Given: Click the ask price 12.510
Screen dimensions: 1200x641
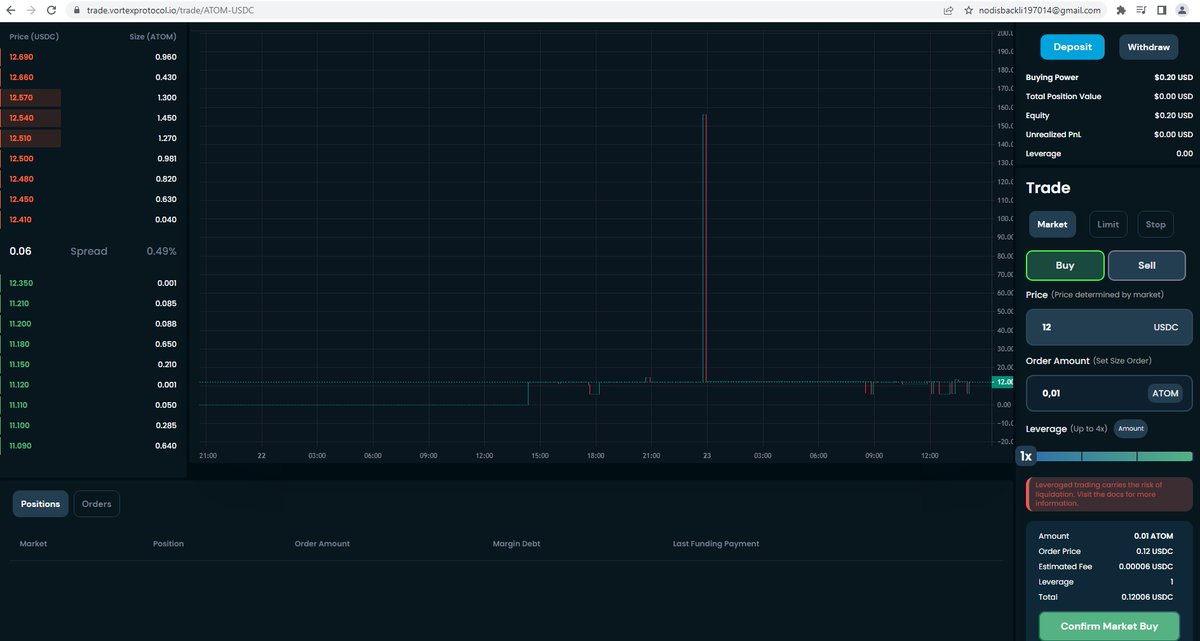Looking at the screenshot, I should tap(21, 138).
